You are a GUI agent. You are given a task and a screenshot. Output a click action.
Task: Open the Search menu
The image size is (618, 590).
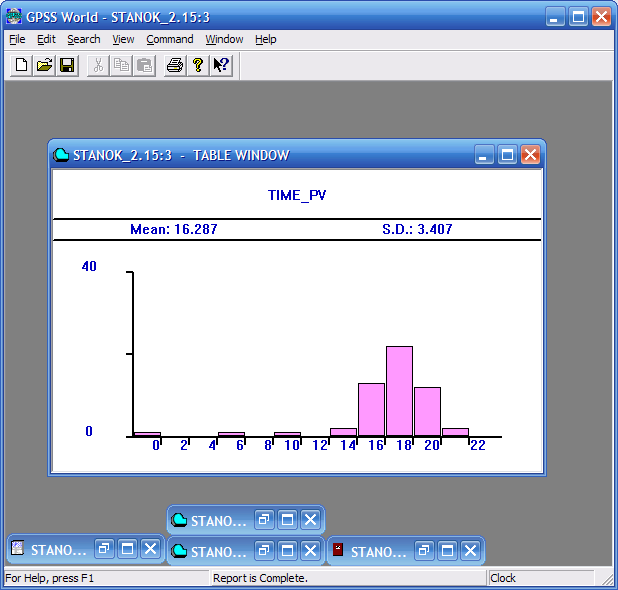(x=84, y=39)
